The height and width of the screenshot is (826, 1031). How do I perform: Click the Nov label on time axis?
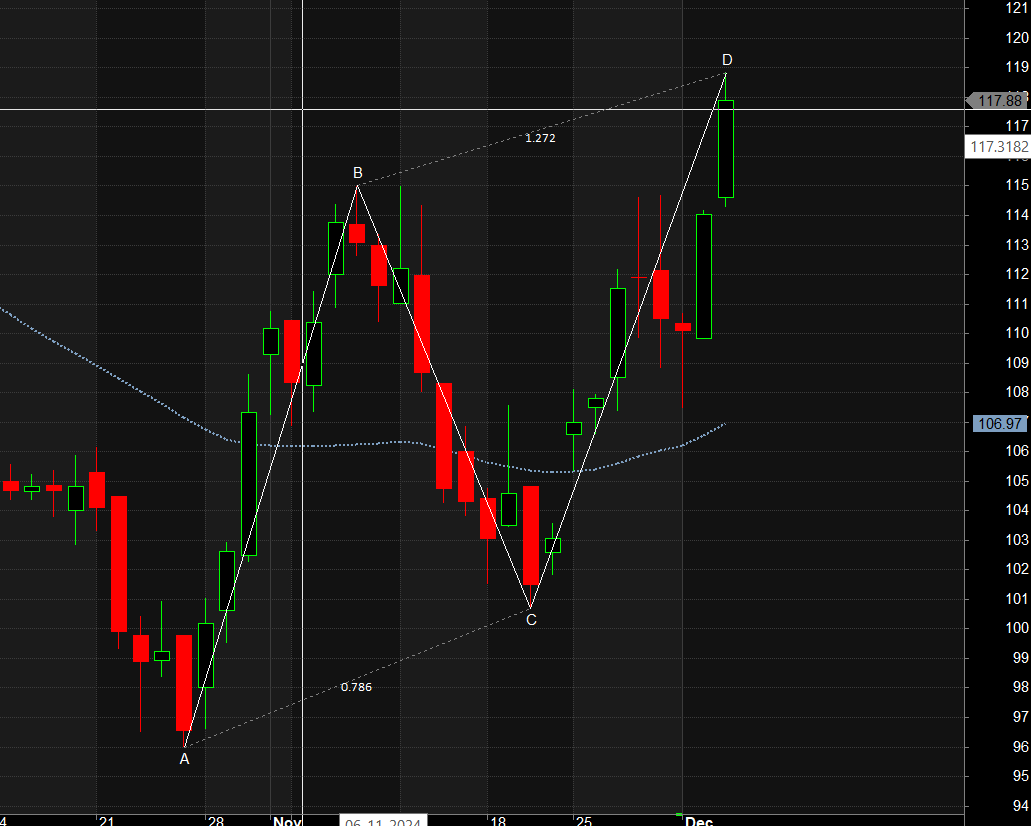click(287, 820)
